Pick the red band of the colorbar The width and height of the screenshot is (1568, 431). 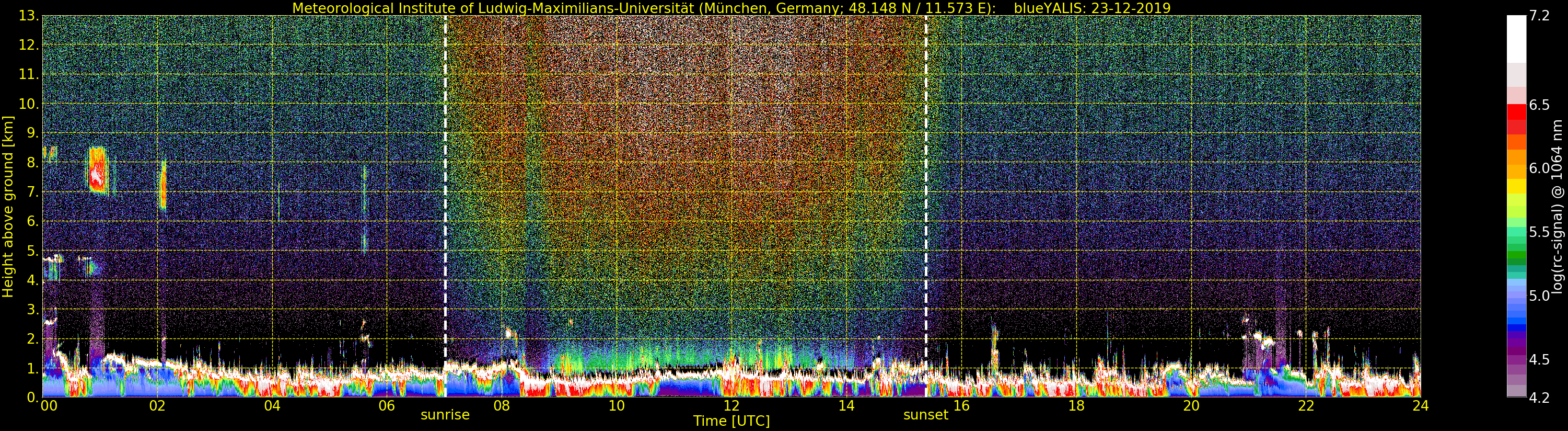pyautogui.click(x=1516, y=112)
